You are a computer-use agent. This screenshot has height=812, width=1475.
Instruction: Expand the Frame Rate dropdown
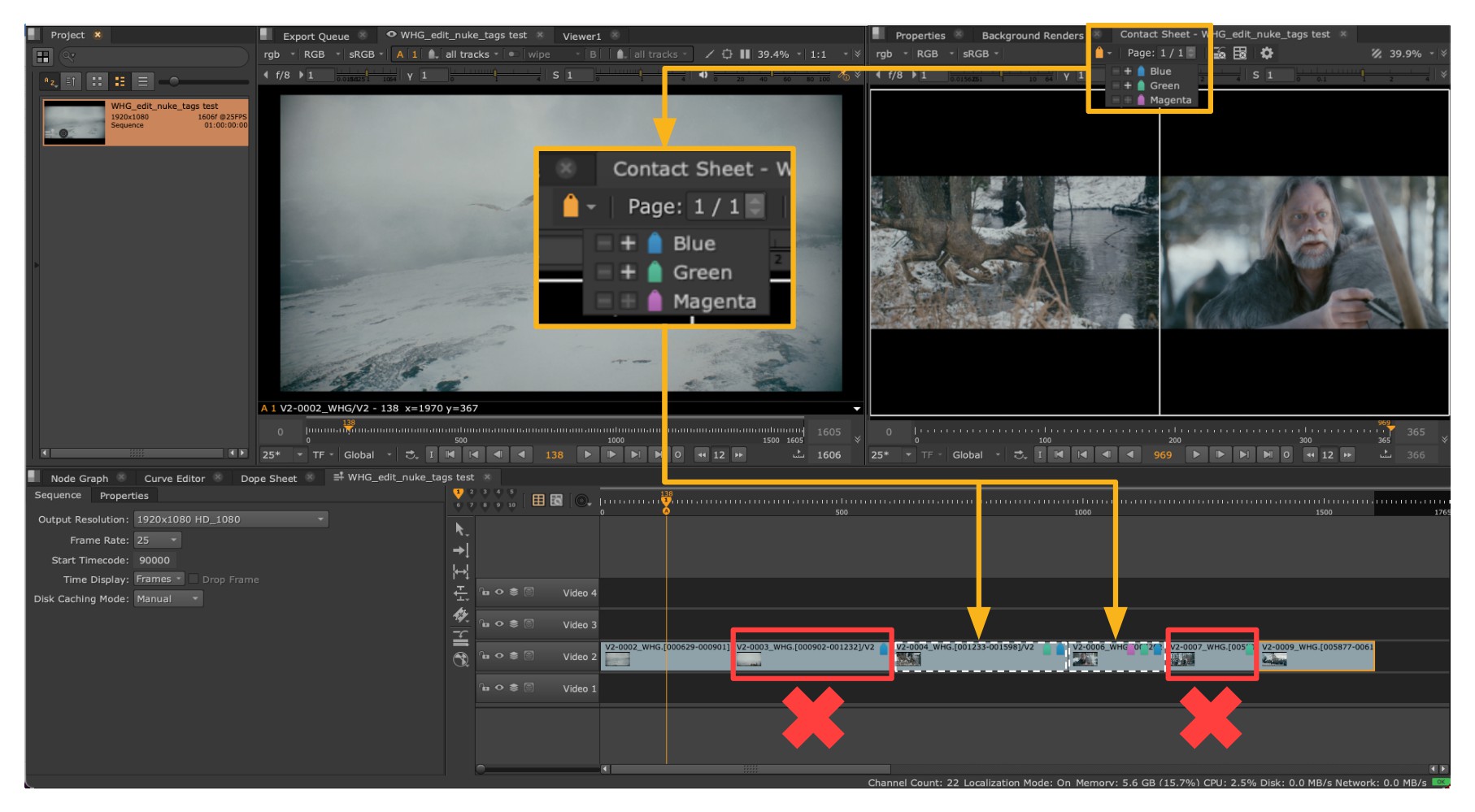point(158,541)
